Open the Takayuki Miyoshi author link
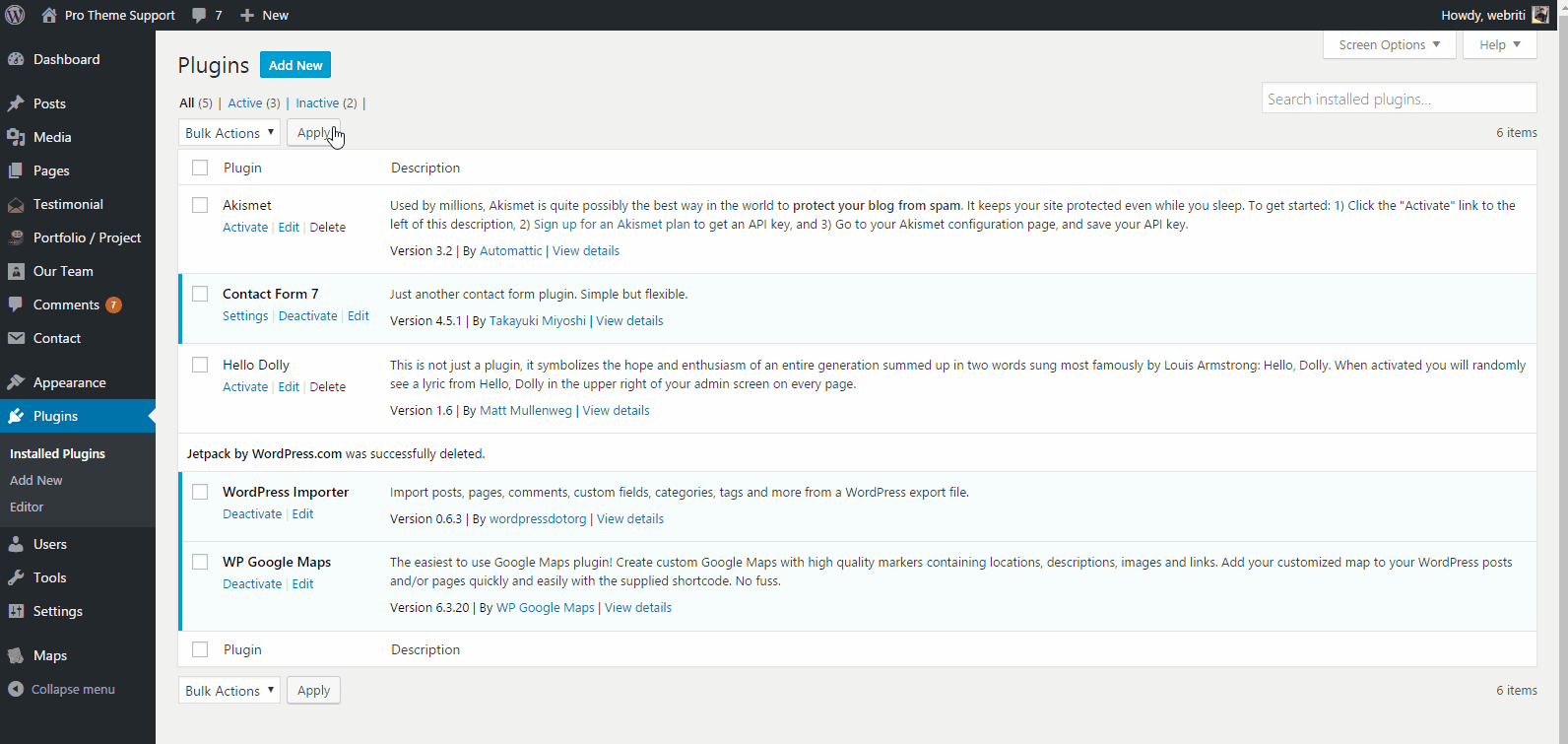This screenshot has width=1568, height=744. pyautogui.click(x=538, y=320)
